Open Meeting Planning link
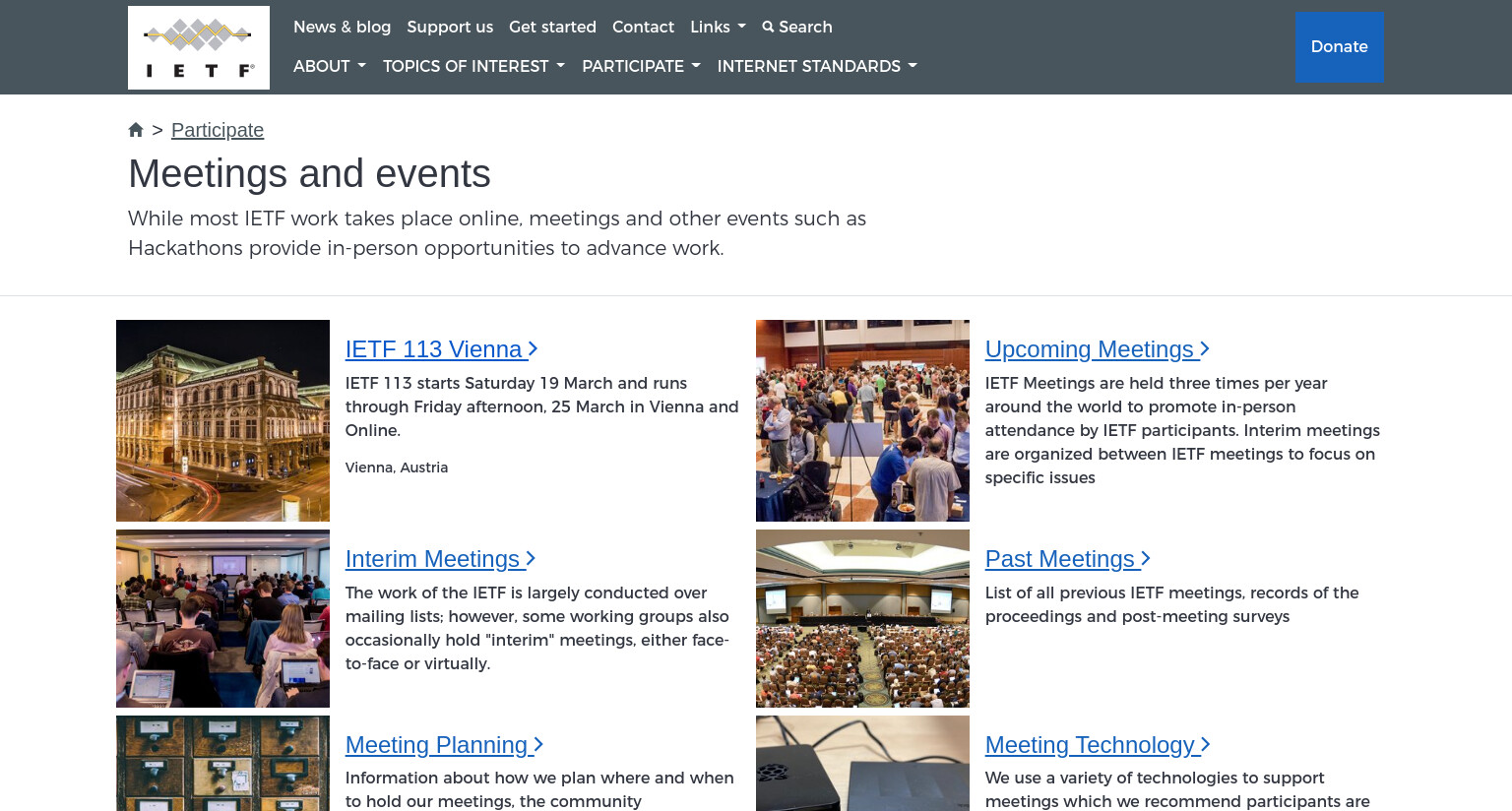This screenshot has height=811, width=1512. tap(444, 745)
